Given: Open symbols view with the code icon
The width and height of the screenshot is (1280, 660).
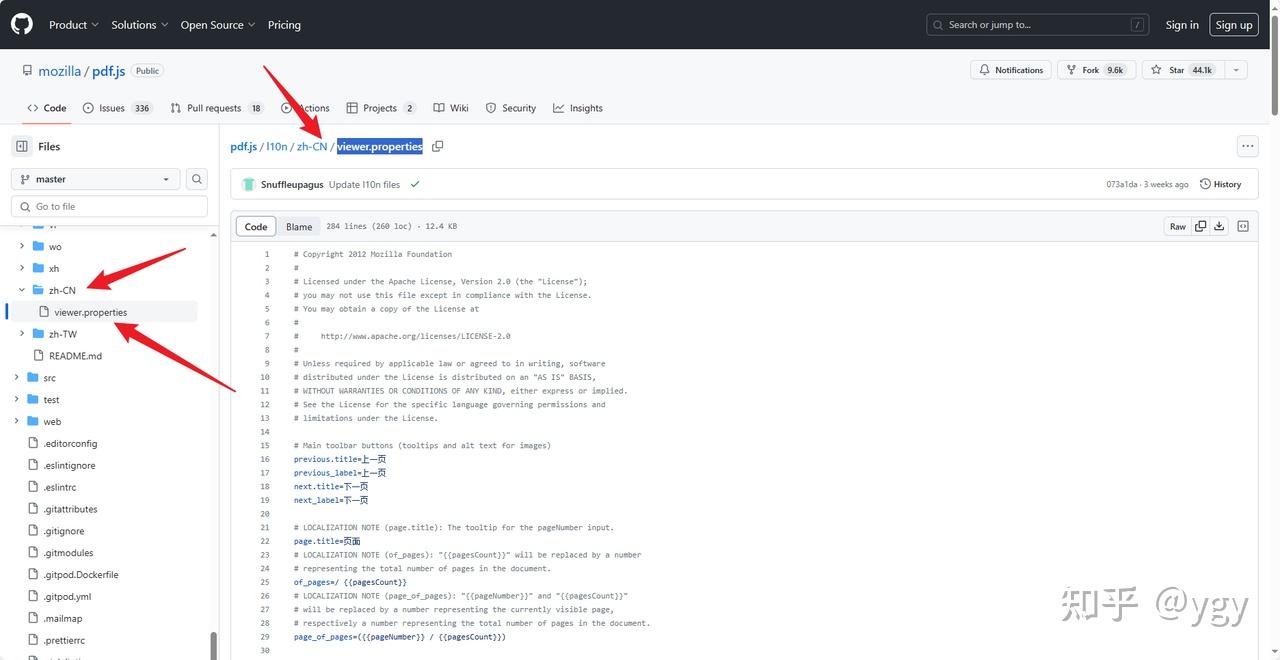Looking at the screenshot, I should pos(1242,226).
